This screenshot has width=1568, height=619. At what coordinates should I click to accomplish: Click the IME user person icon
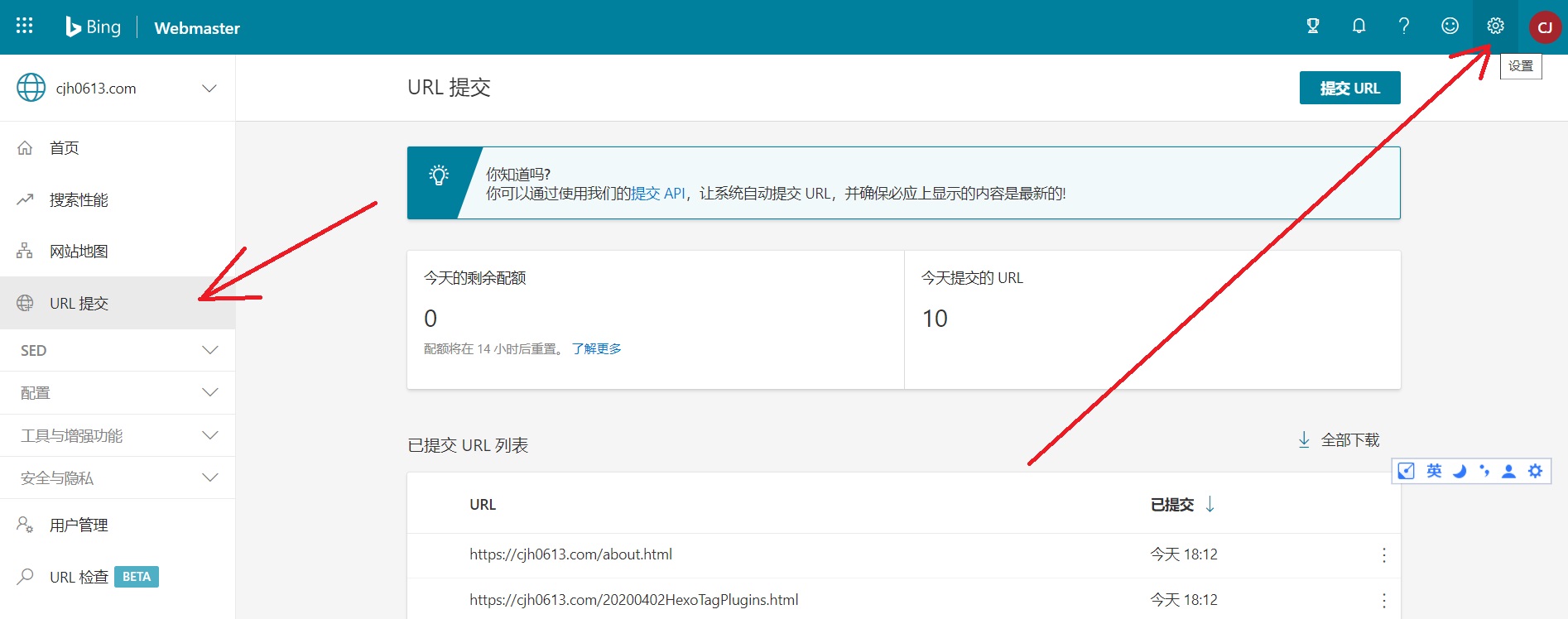(1508, 471)
